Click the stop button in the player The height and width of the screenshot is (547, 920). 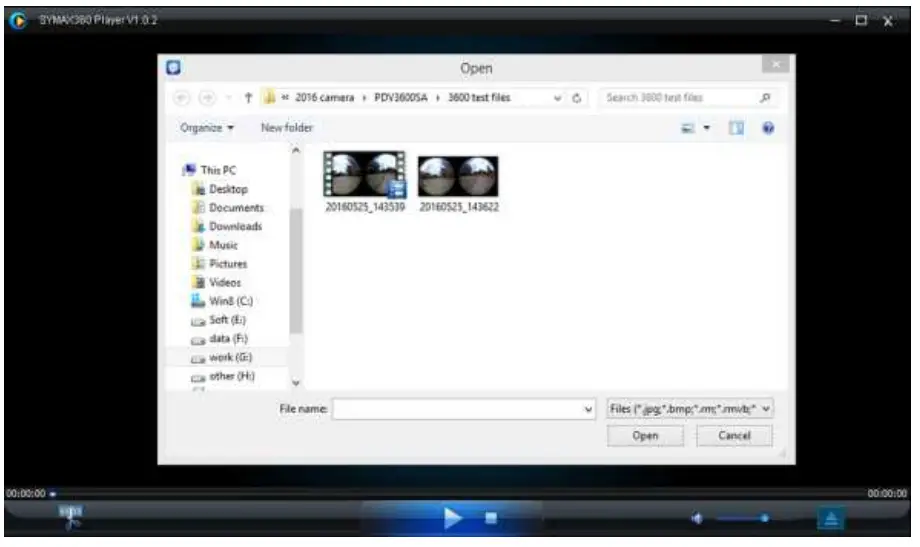491,518
